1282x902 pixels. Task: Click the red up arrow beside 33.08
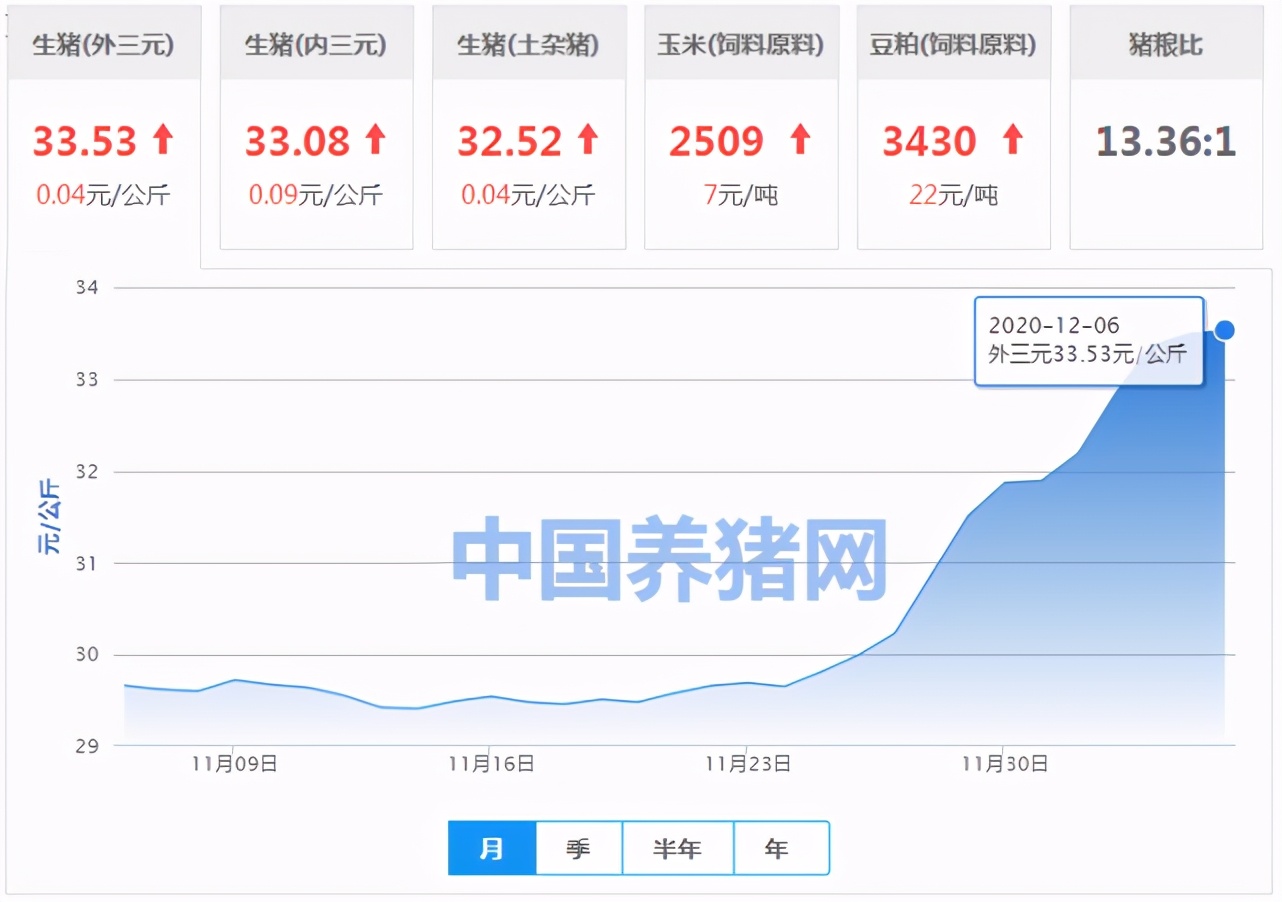click(376, 139)
